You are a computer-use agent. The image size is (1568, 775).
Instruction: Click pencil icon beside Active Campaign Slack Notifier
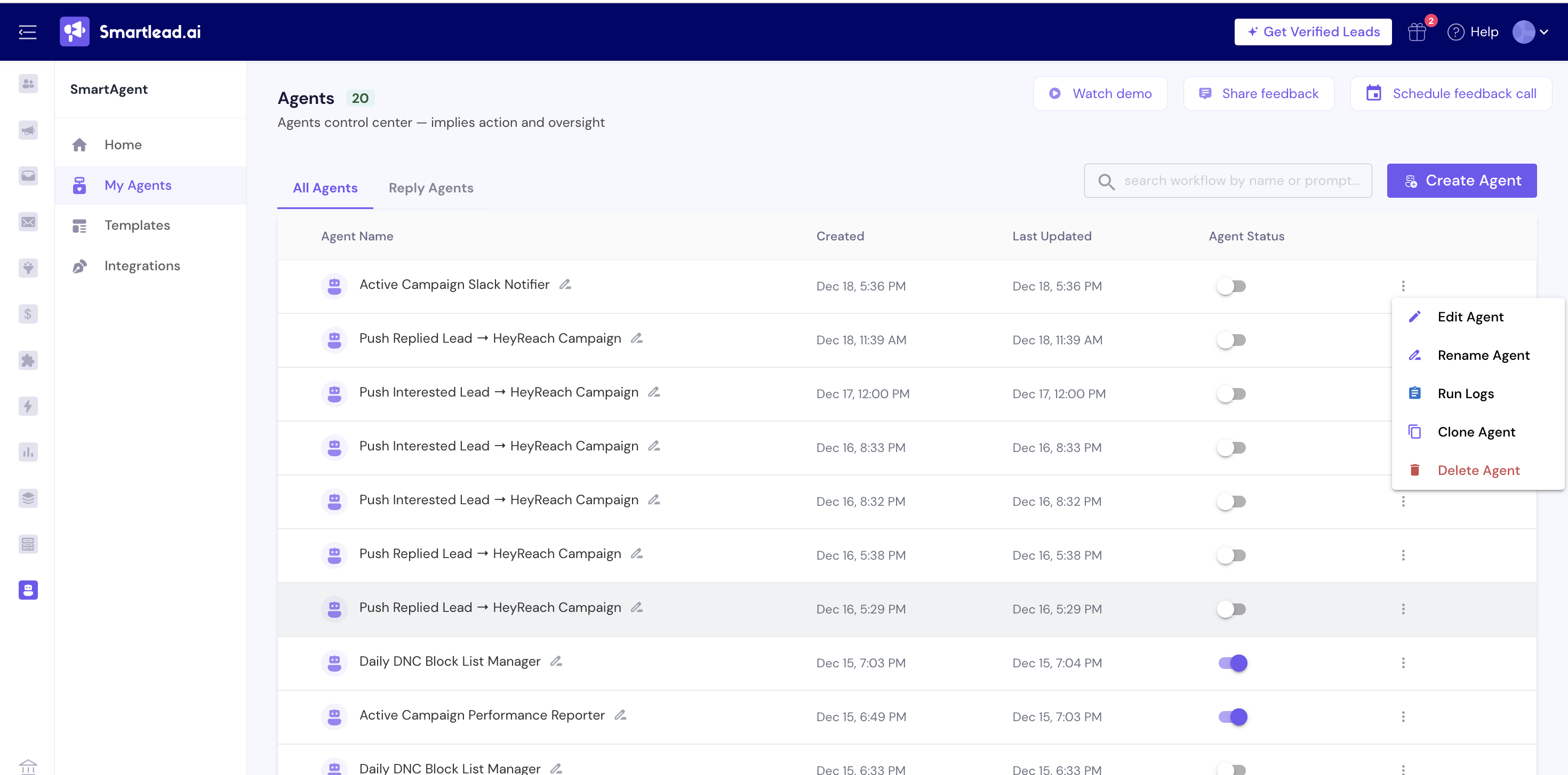pyautogui.click(x=565, y=284)
